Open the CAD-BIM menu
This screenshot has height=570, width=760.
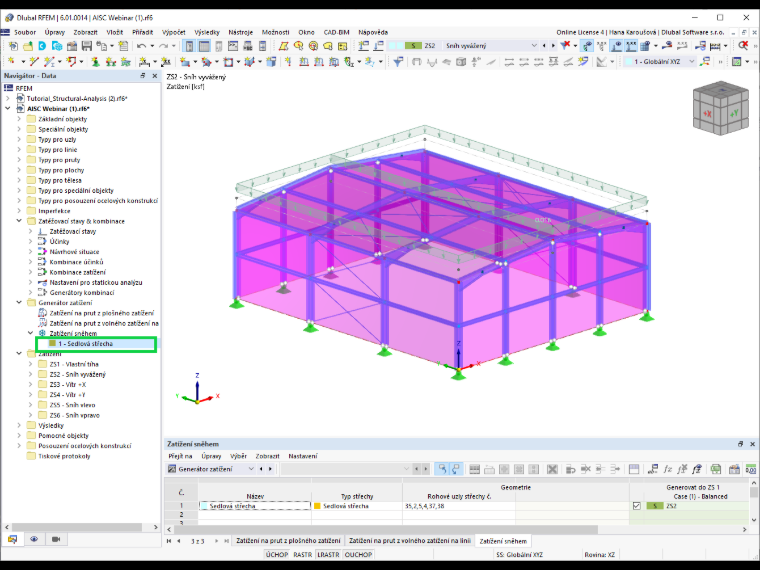click(x=336, y=32)
